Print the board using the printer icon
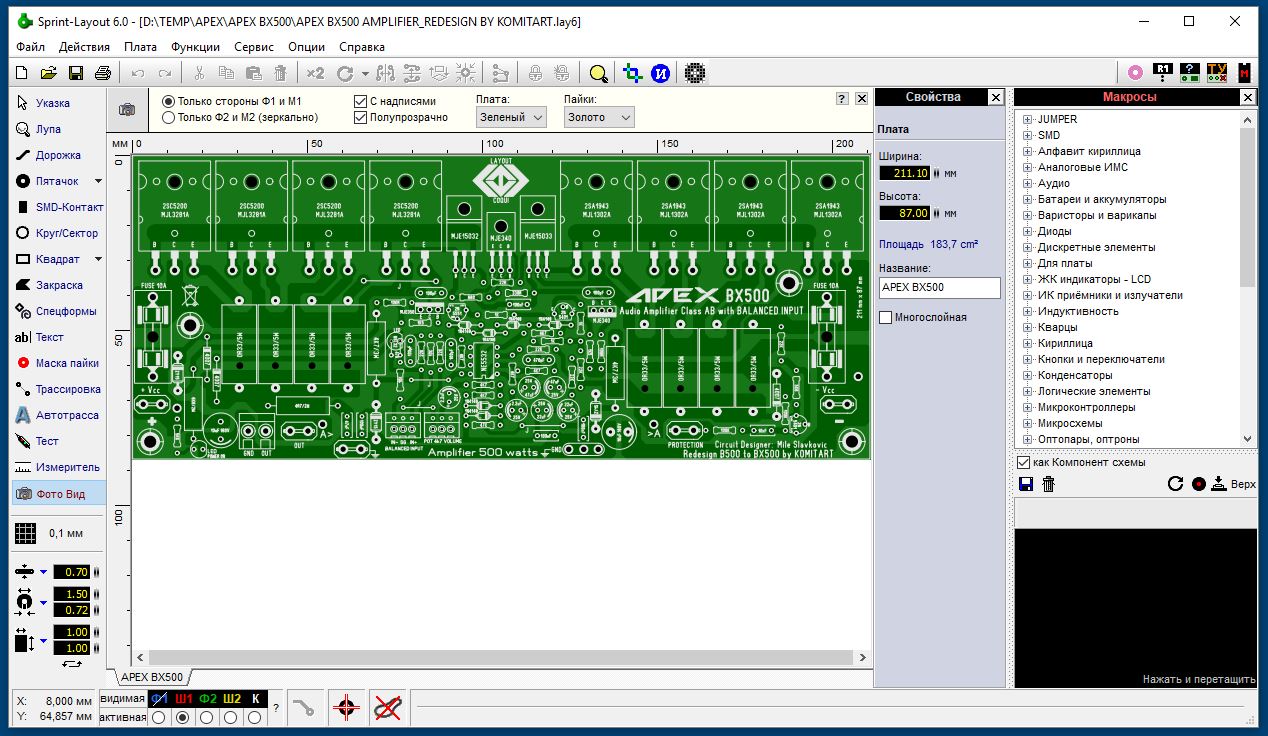This screenshot has height=736, width=1268. 102,73
